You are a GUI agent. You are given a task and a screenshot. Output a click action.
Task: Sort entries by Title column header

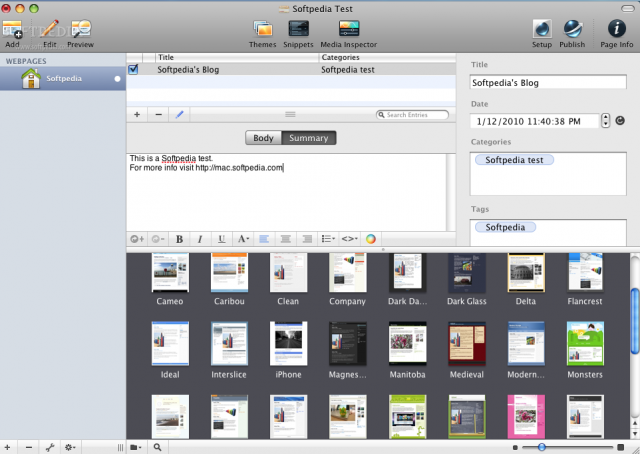[237, 57]
